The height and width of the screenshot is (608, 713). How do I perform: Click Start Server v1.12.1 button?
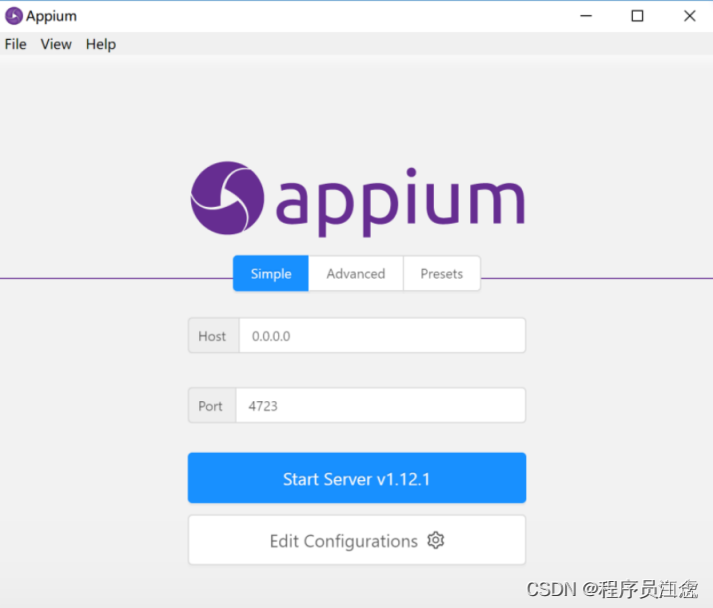357,478
